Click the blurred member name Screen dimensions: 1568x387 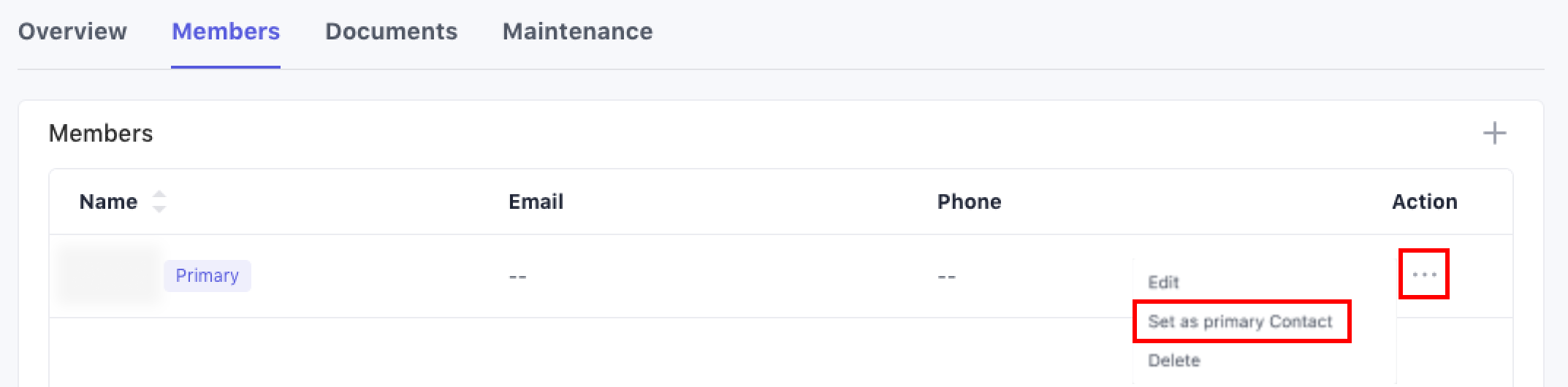(110, 276)
